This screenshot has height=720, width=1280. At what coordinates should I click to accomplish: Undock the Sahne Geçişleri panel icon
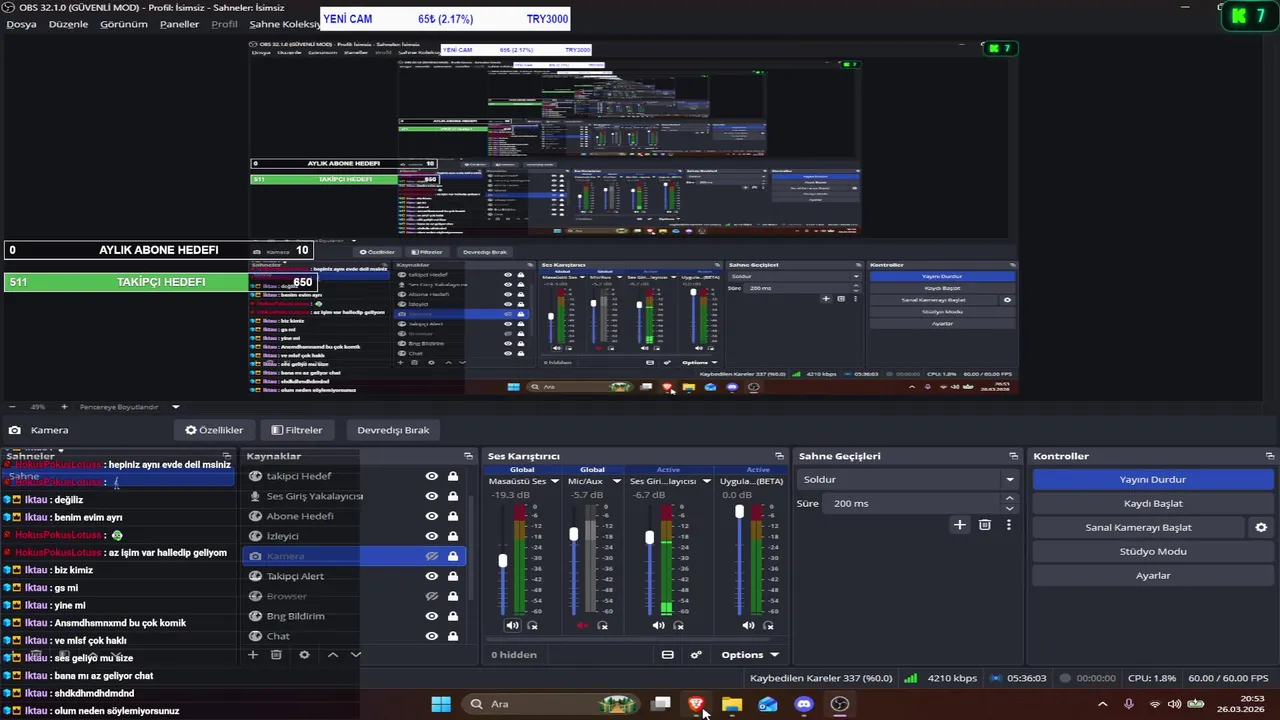tap(1013, 456)
